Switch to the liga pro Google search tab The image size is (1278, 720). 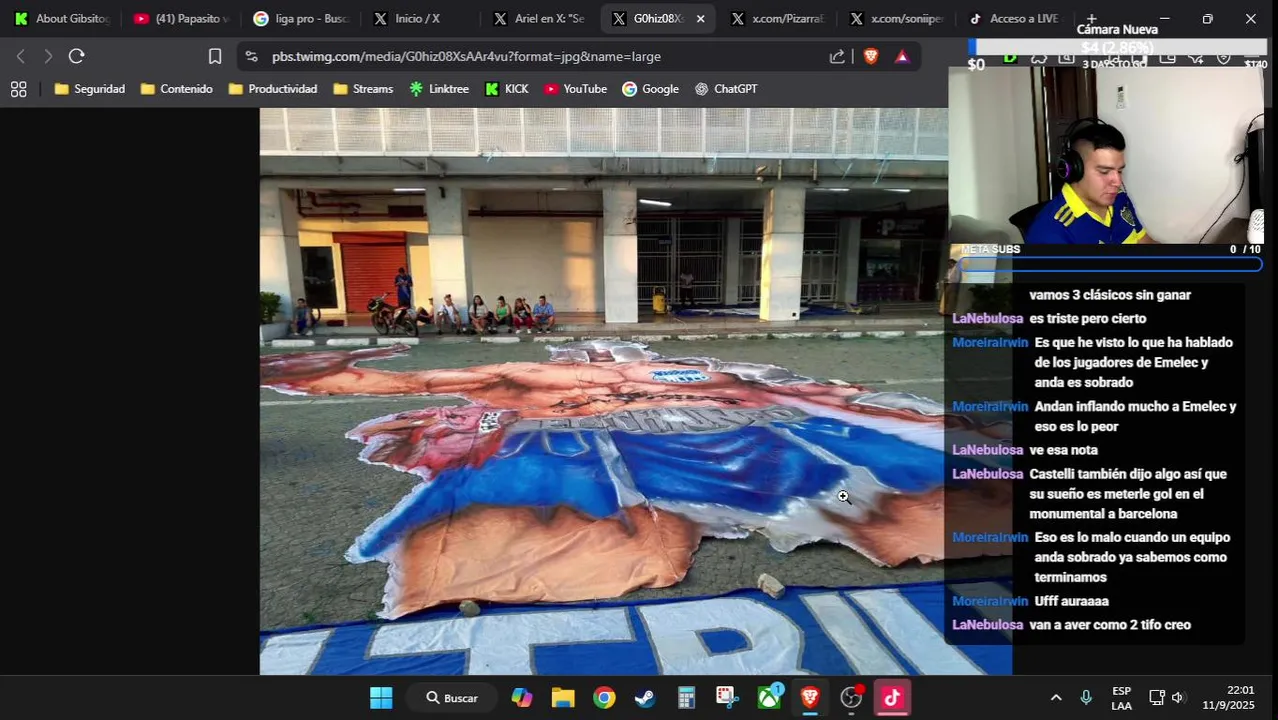tap(301, 18)
